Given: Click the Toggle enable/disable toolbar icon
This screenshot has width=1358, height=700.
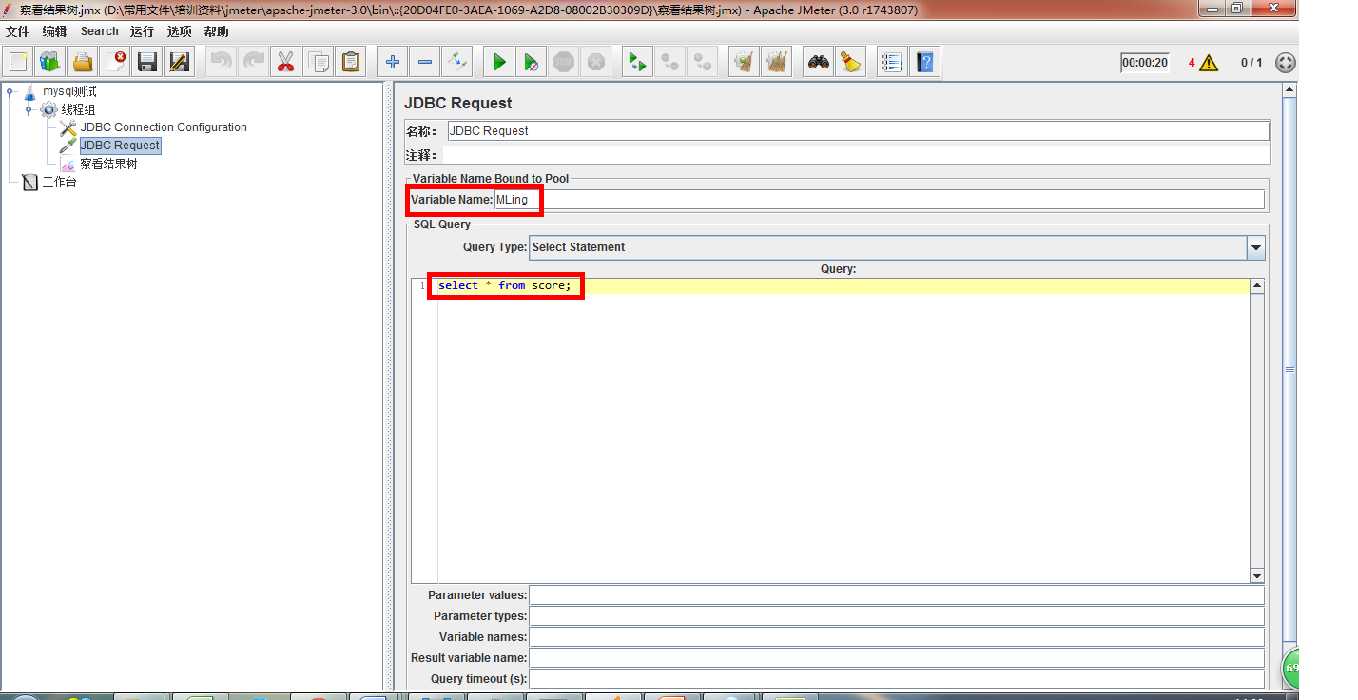Looking at the screenshot, I should pos(457,62).
